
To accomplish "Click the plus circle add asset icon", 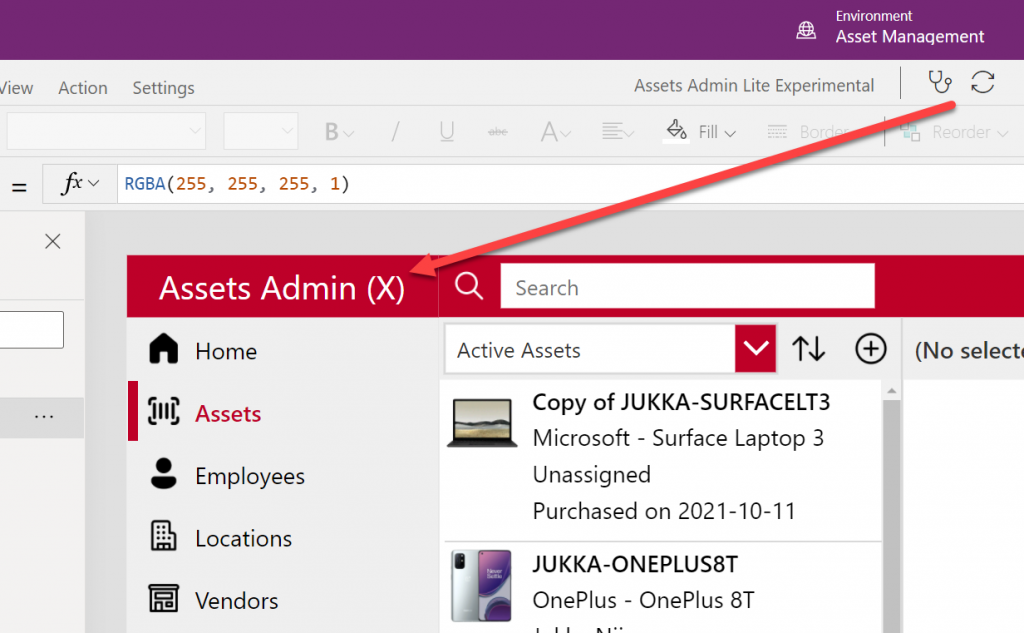I will point(871,349).
